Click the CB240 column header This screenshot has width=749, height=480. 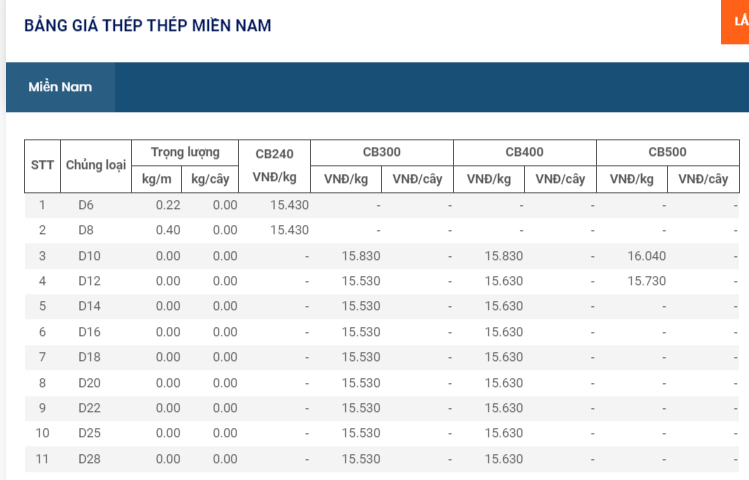(x=274, y=154)
